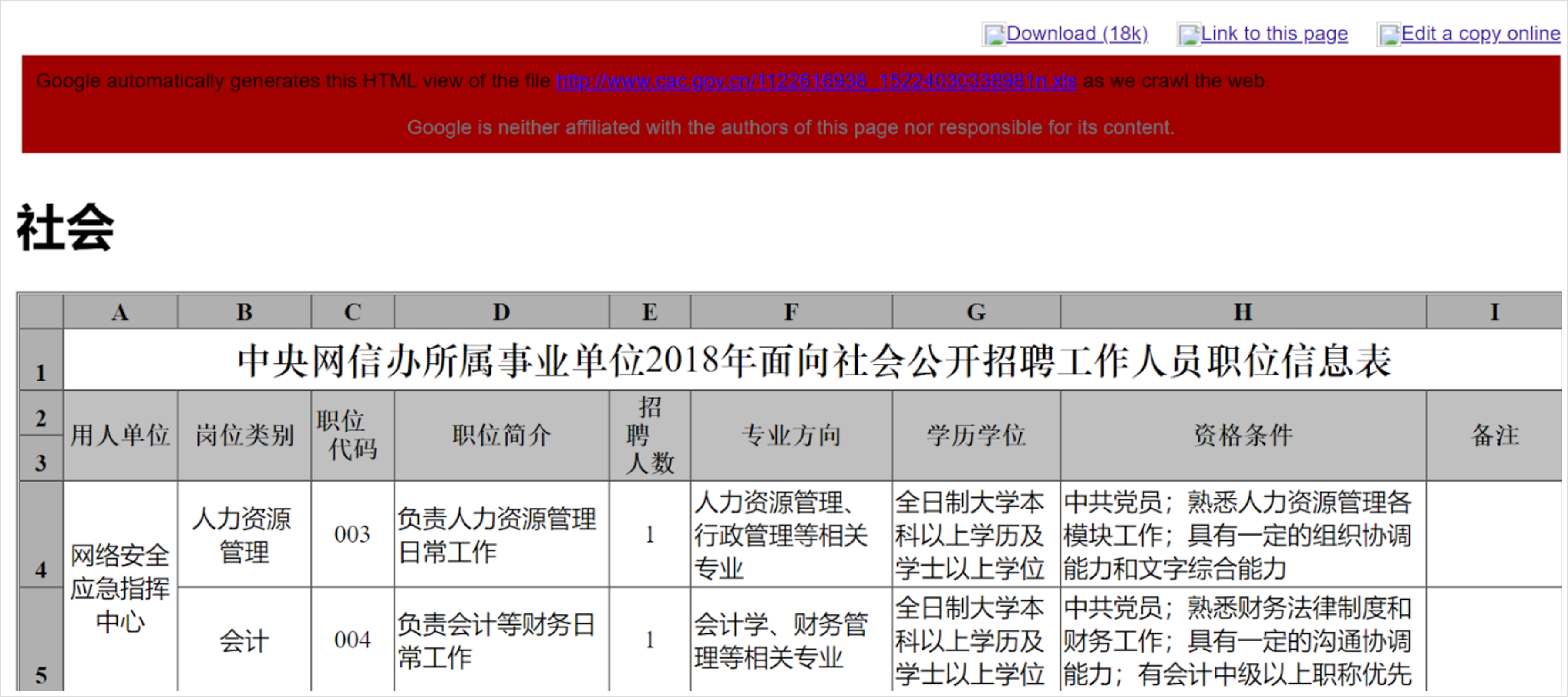The height and width of the screenshot is (697, 1568).
Task: Select row 1 header
Action: point(41,360)
